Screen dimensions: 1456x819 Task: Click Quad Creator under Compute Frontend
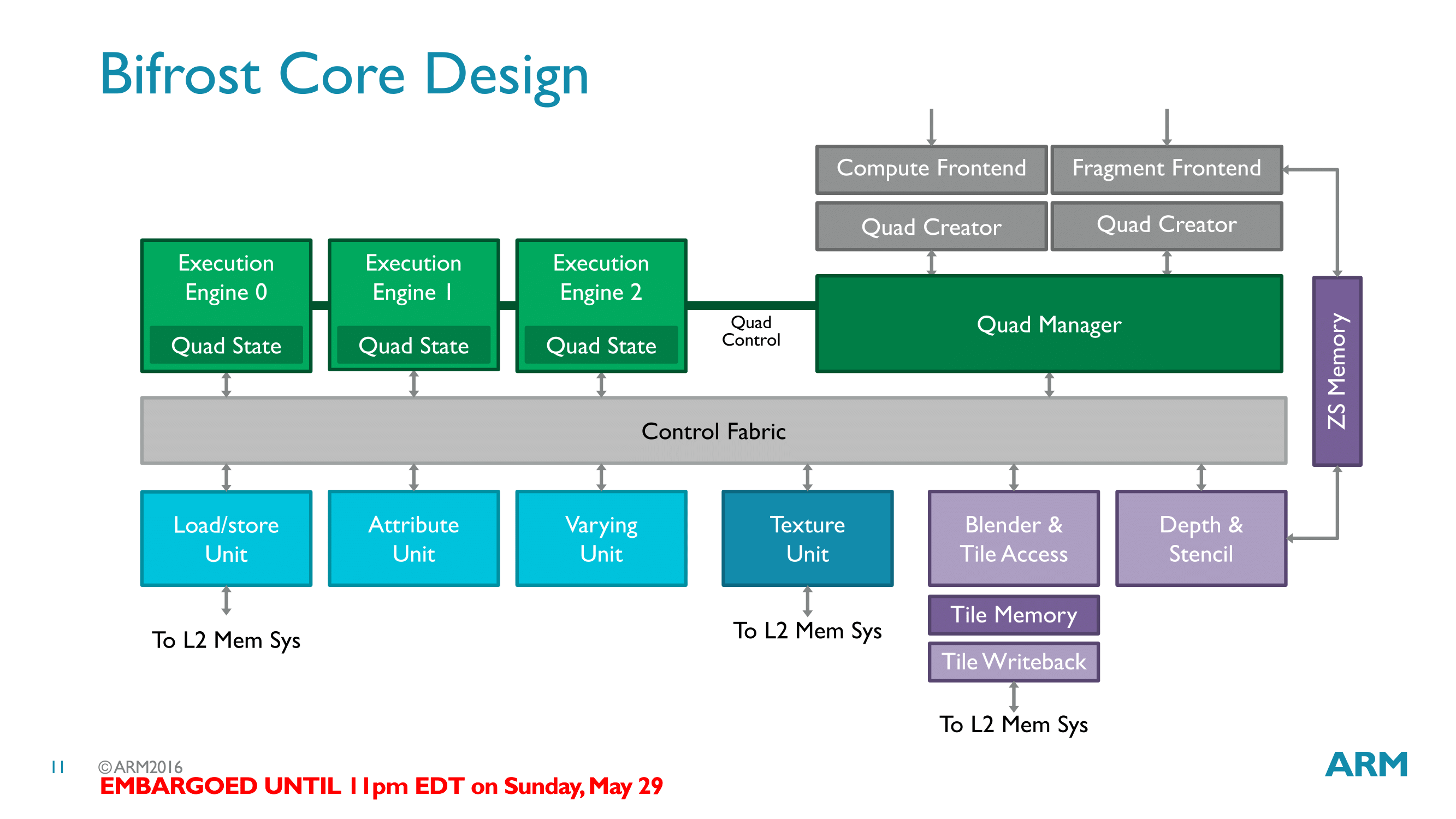pyautogui.click(x=931, y=227)
